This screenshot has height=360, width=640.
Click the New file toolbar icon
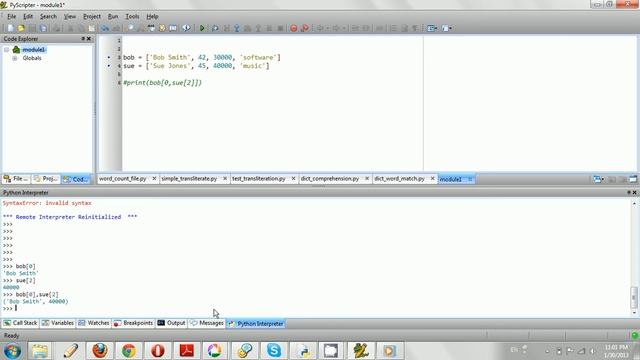pos(10,28)
